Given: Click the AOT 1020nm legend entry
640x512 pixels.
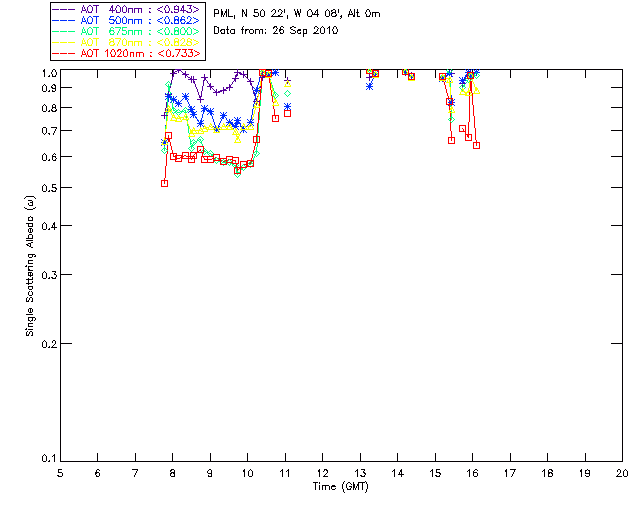Looking at the screenshot, I should click(x=126, y=53).
